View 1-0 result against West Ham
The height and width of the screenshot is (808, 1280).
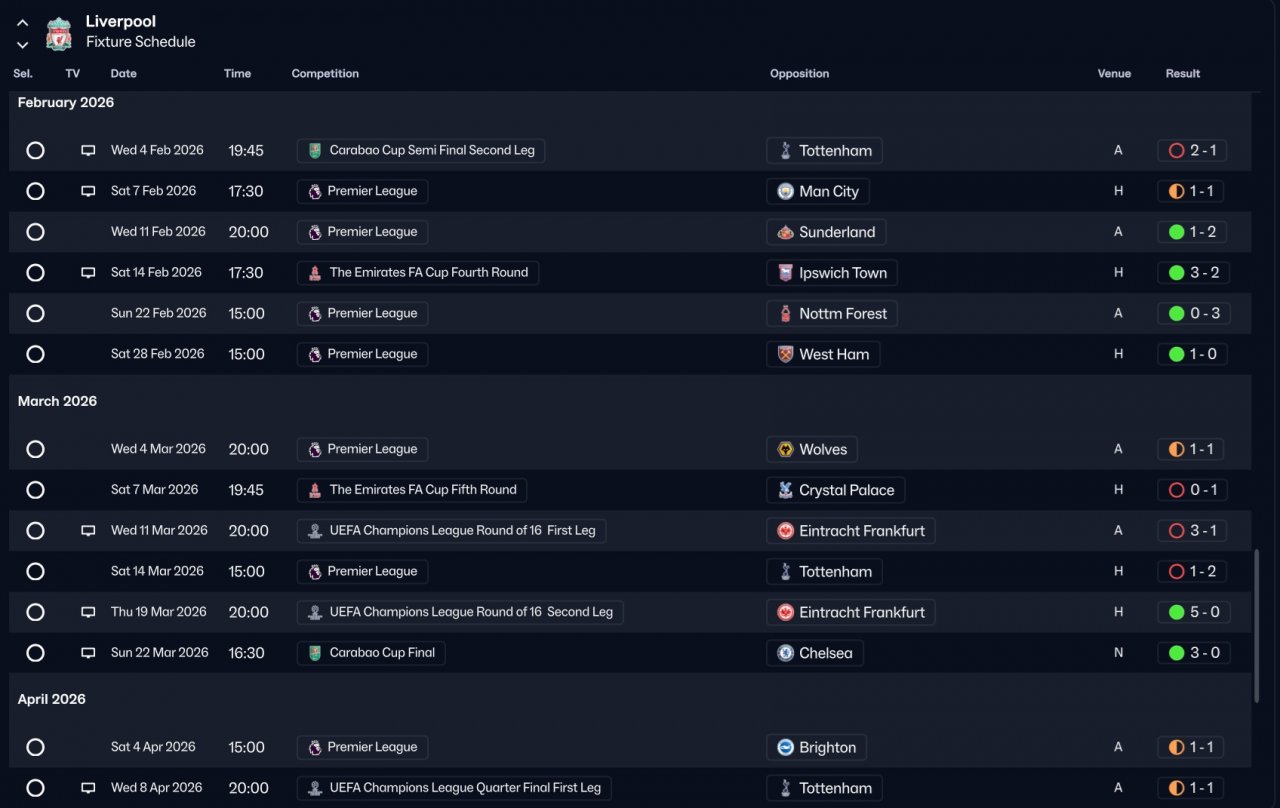1192,354
